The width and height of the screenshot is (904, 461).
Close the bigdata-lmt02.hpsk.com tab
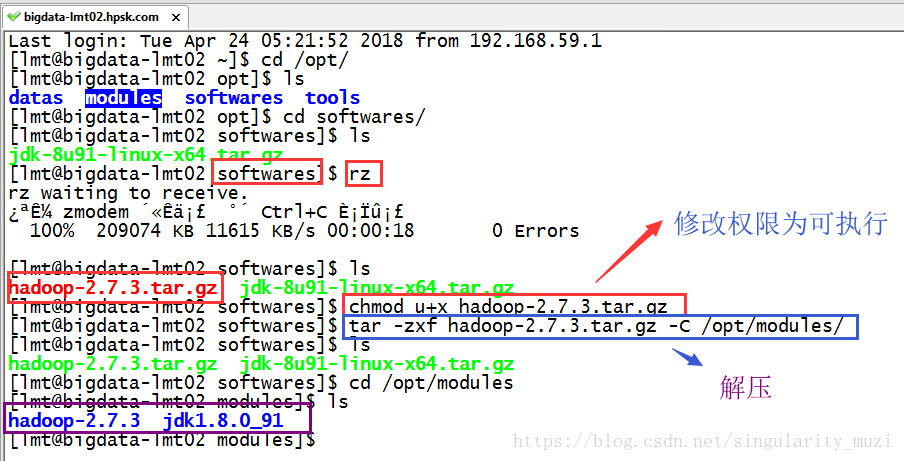[176, 18]
